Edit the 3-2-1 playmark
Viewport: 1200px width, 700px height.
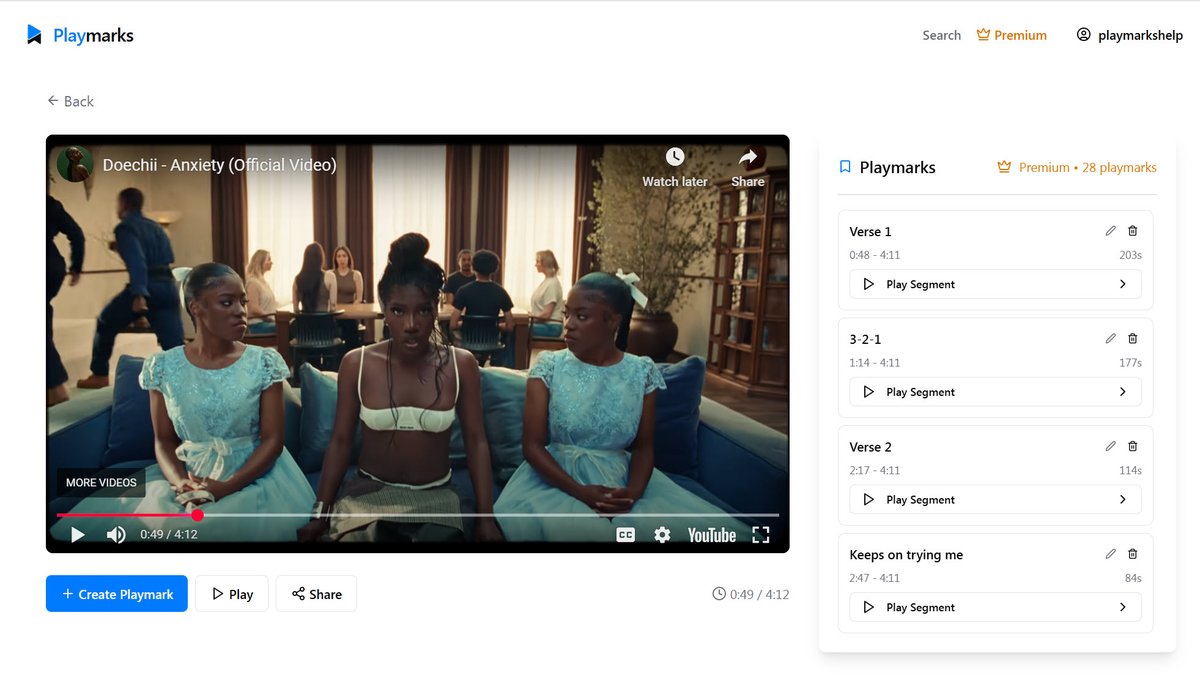1110,339
